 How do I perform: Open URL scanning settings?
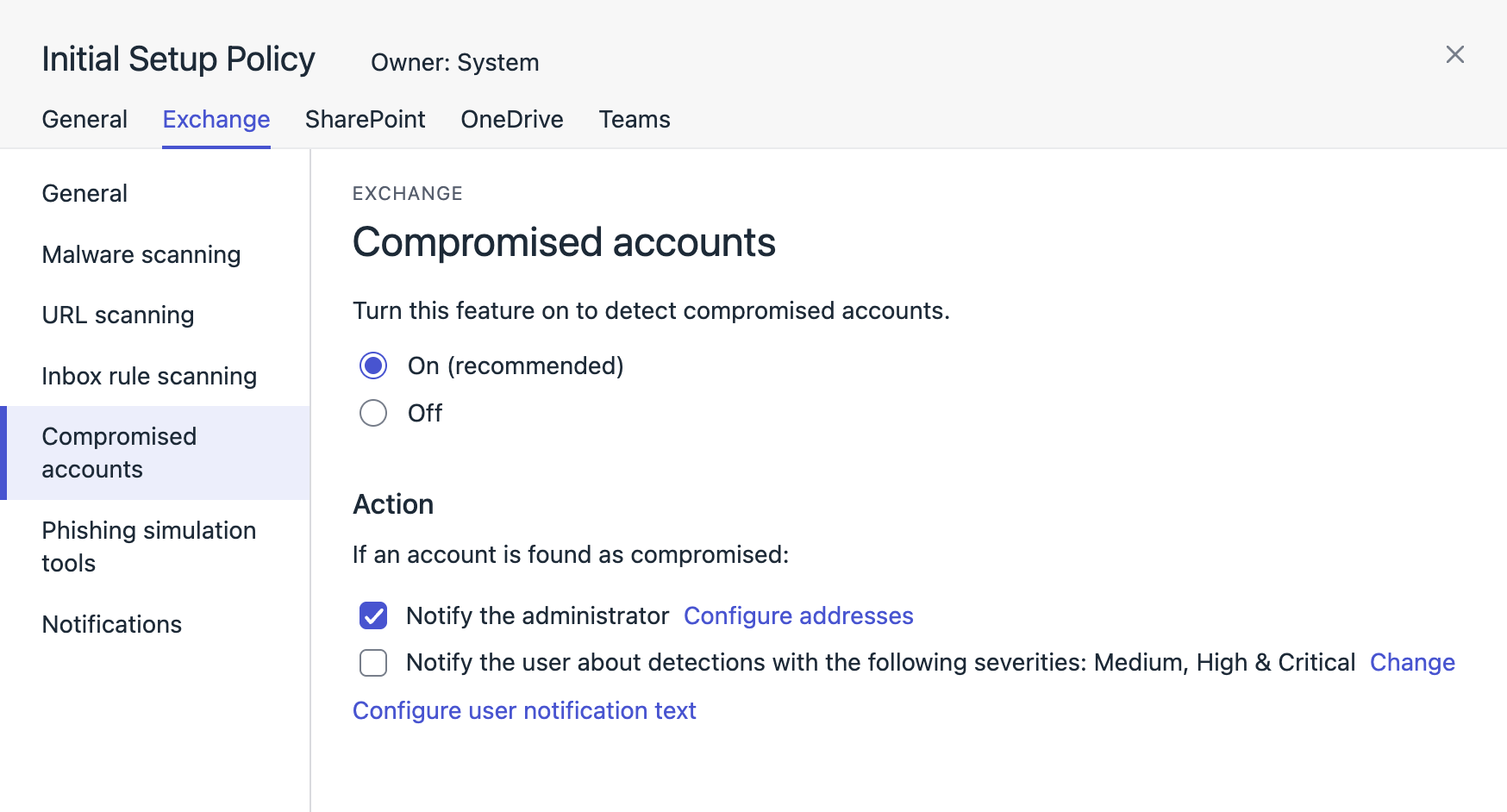click(x=118, y=315)
